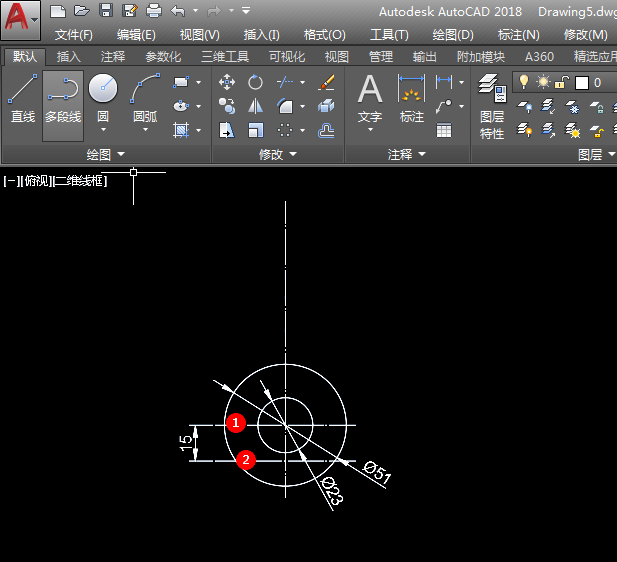This screenshot has height=562, width=617.
Task: Click the Circle (圆) tool icon
Action: pos(103,90)
